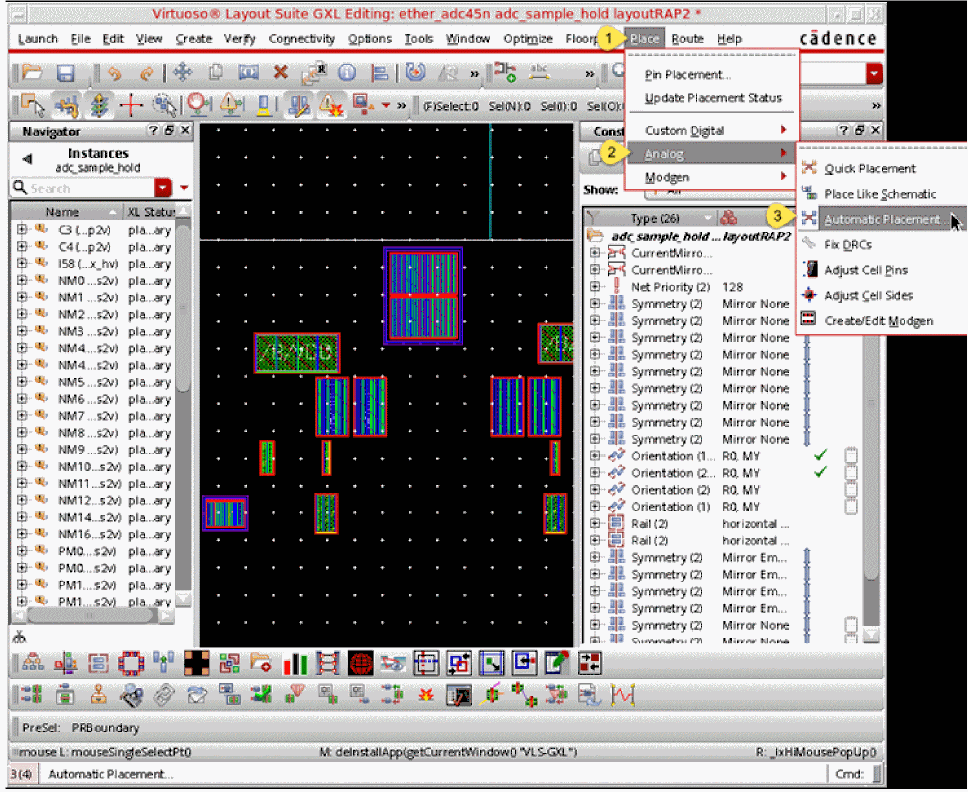Choose Quick Placement from the Analog submenu

870,168
